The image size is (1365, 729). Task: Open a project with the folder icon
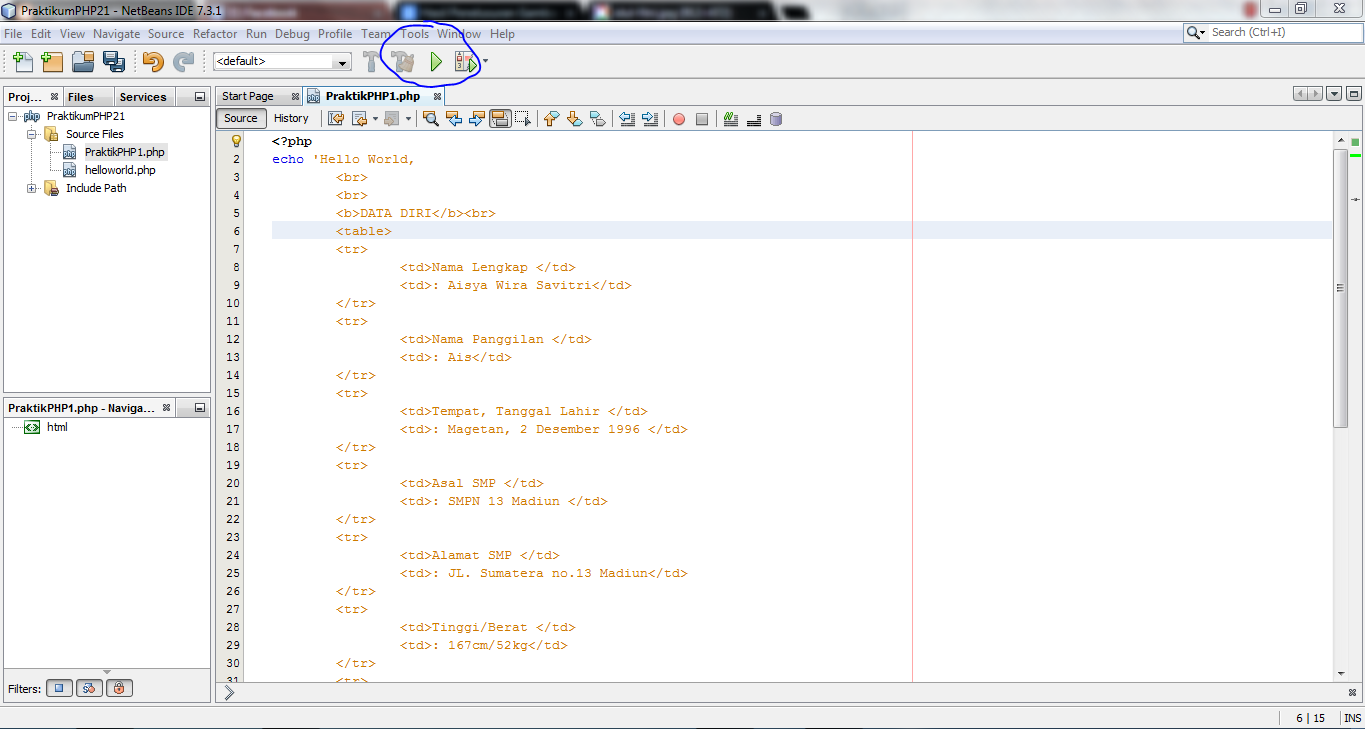click(x=82, y=61)
